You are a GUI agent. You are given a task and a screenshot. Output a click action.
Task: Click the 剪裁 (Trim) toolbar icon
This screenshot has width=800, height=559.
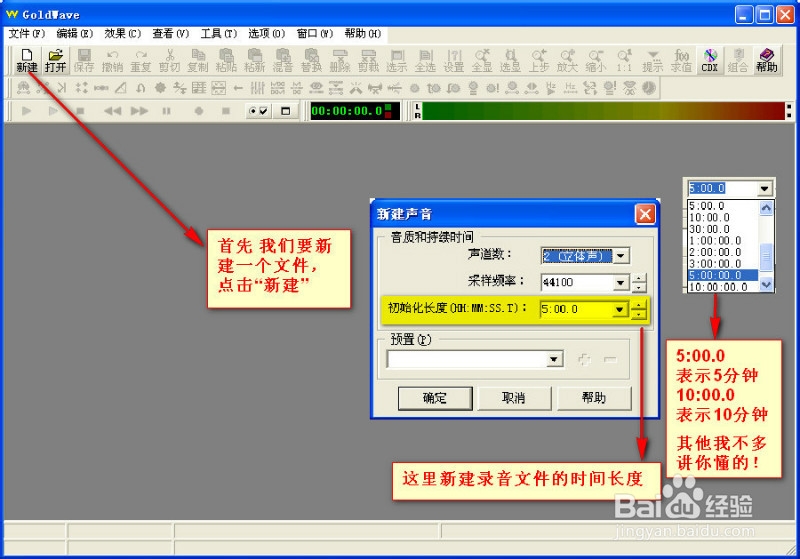[368, 60]
